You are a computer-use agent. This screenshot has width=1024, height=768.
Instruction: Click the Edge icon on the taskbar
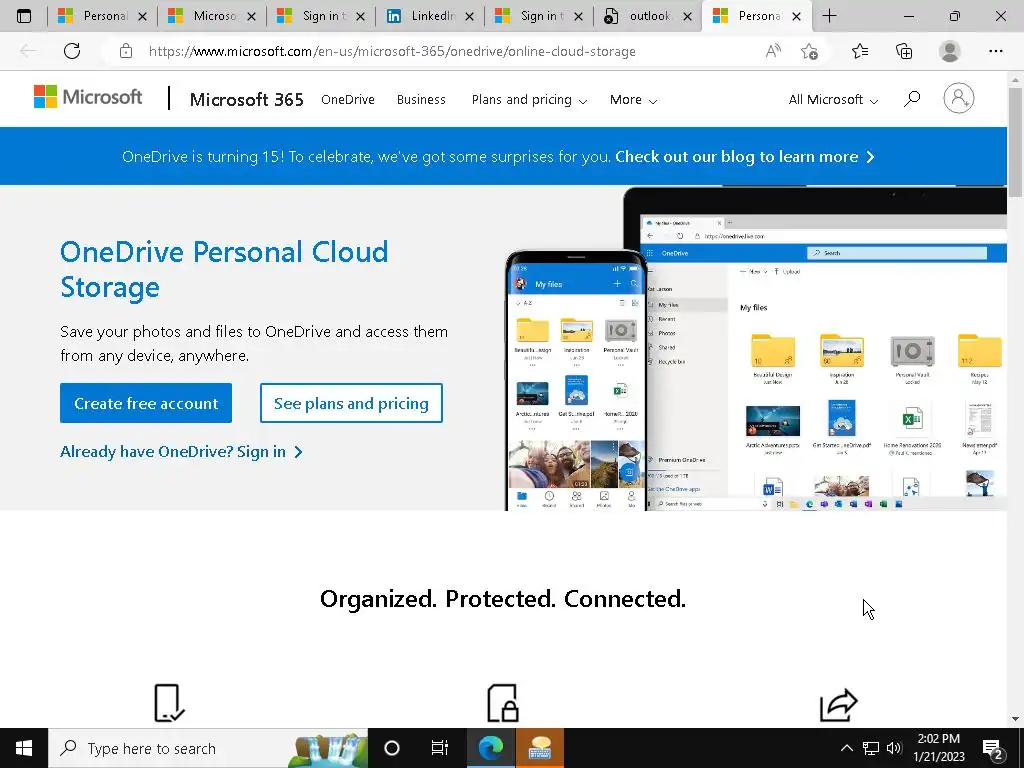491,748
